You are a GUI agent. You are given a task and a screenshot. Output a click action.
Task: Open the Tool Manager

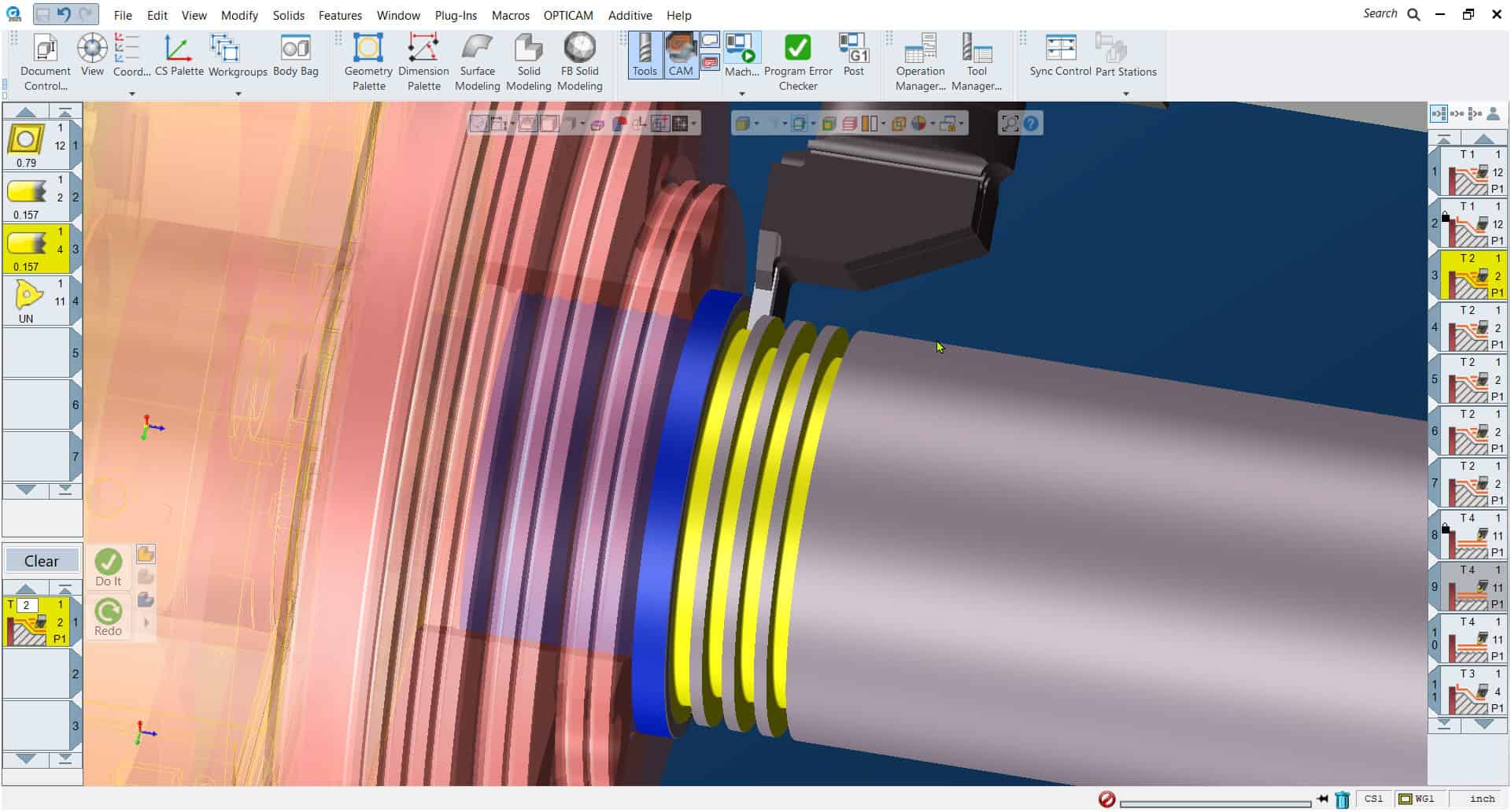click(x=976, y=63)
